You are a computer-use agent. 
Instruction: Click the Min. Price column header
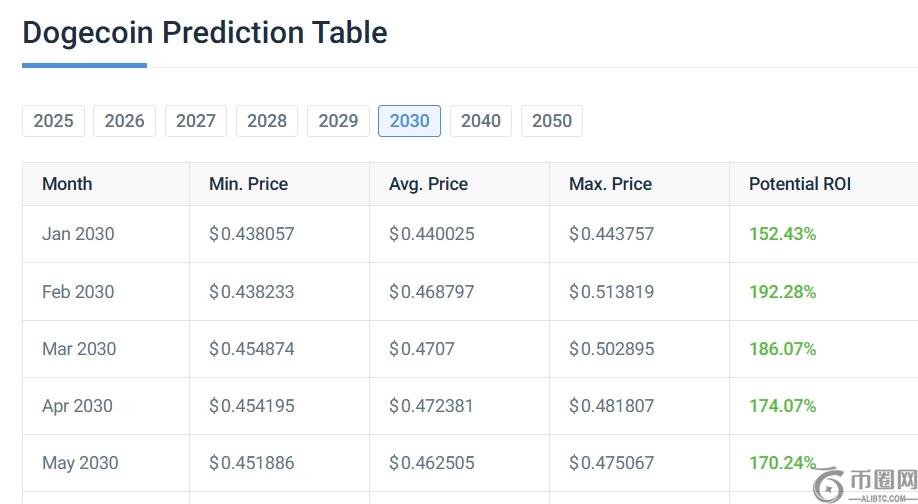tap(248, 184)
